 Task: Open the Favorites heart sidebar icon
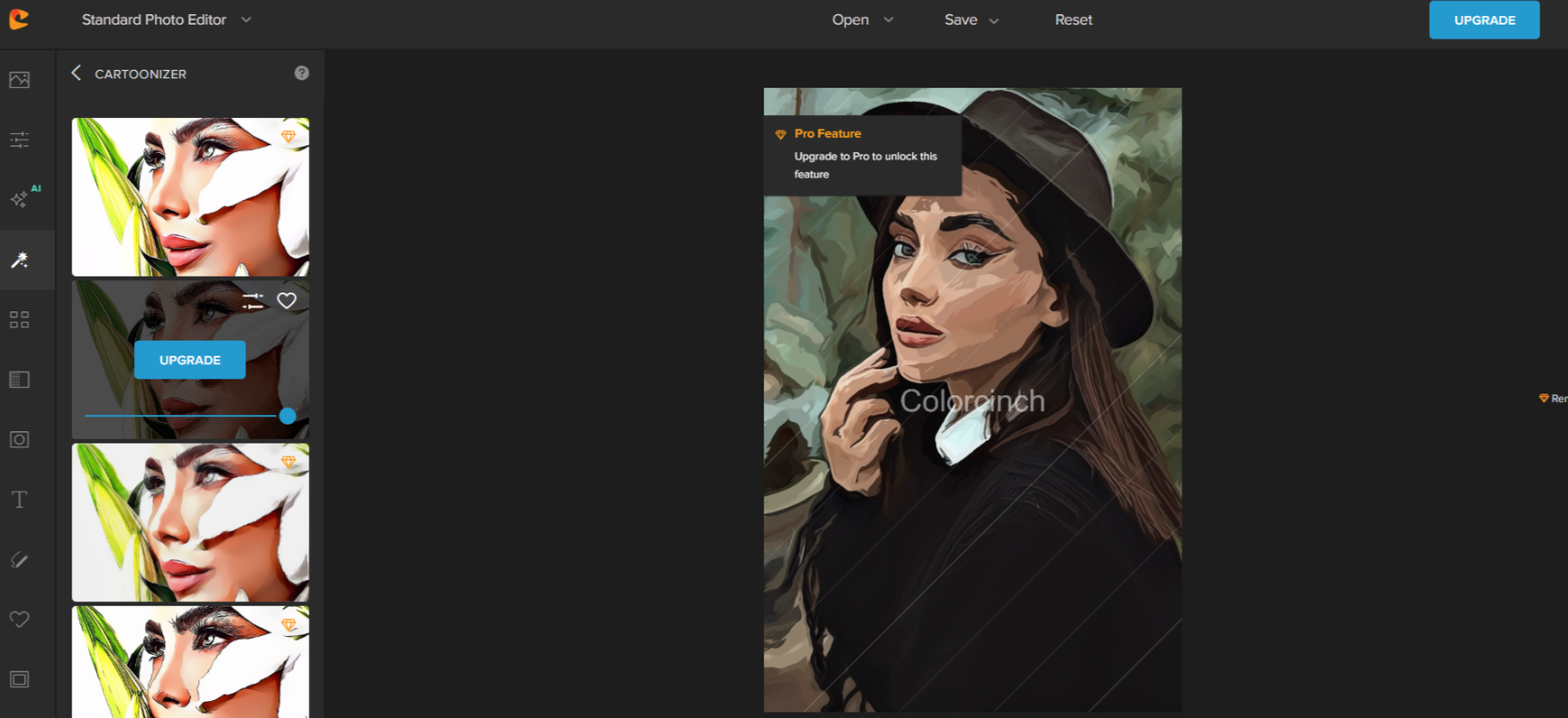coord(19,619)
